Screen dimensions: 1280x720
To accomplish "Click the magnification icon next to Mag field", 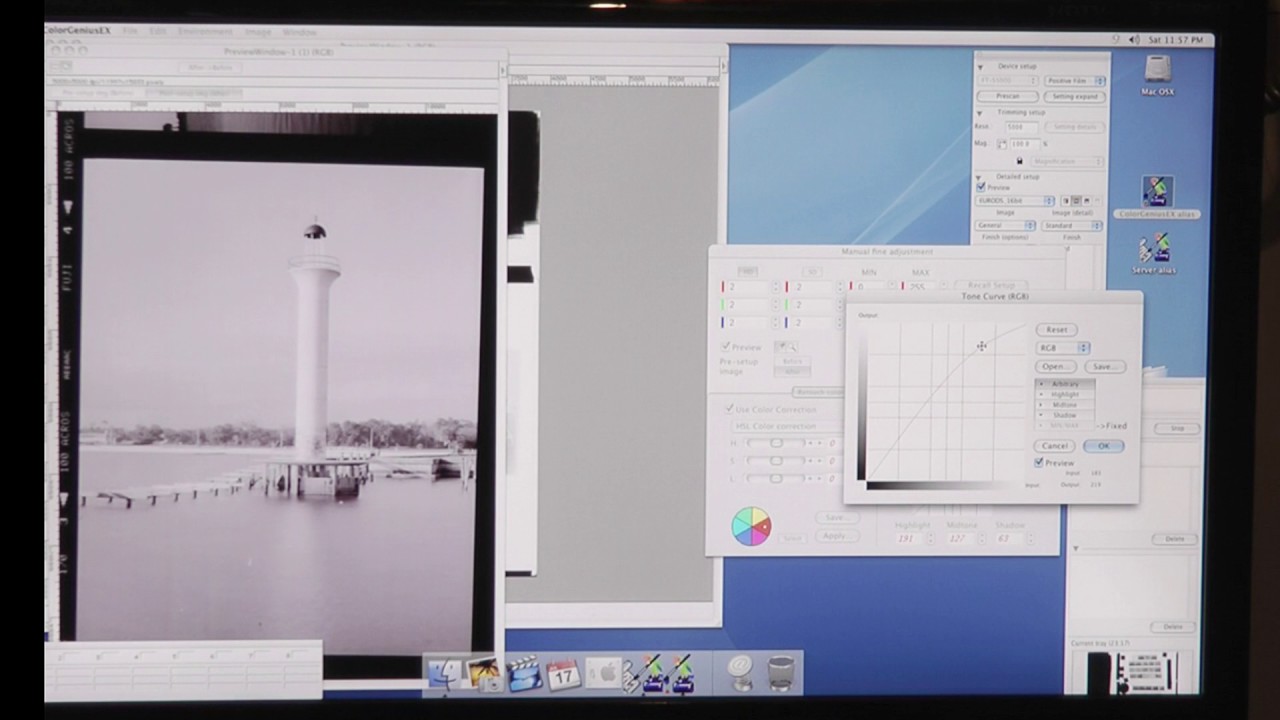I will pyautogui.click(x=1001, y=144).
